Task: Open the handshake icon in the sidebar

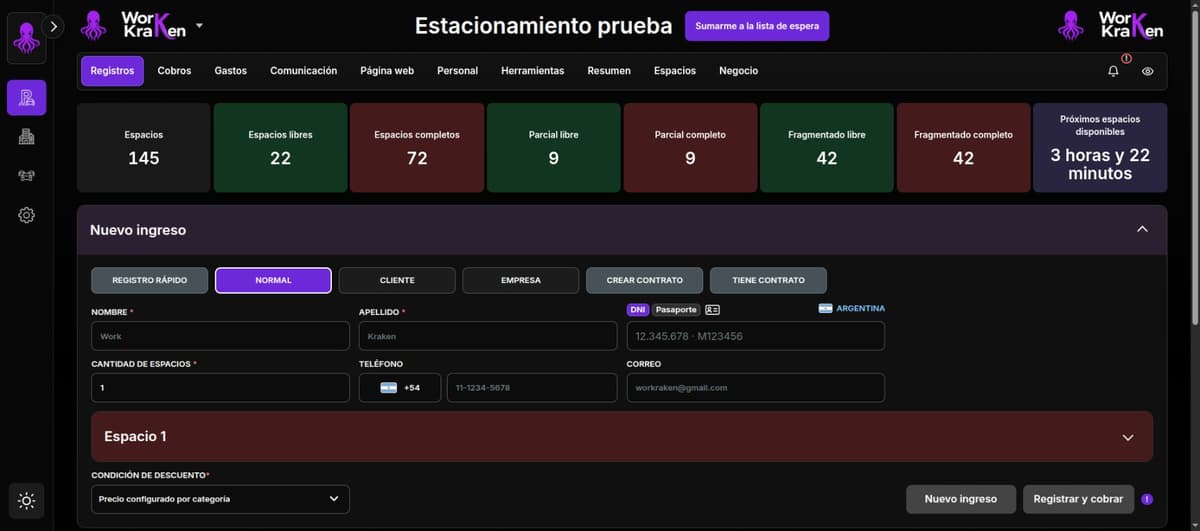Action: (x=26, y=177)
